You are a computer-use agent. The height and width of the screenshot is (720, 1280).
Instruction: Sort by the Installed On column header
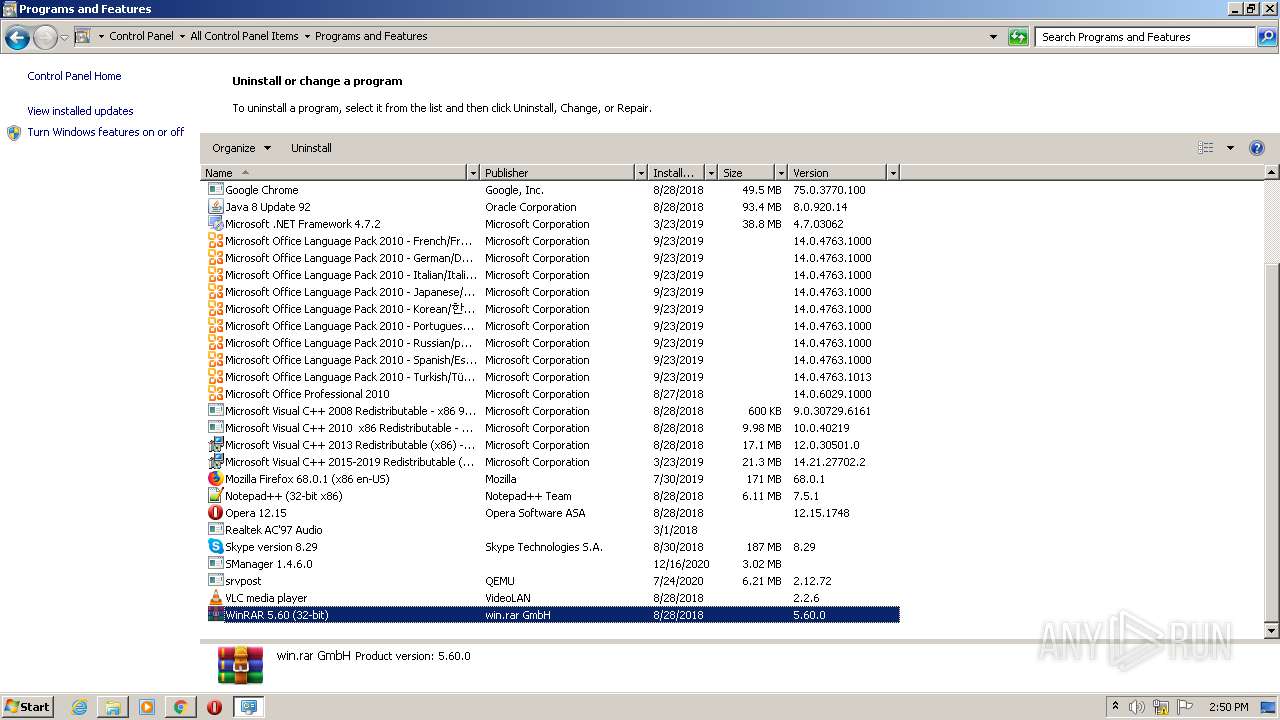point(677,173)
